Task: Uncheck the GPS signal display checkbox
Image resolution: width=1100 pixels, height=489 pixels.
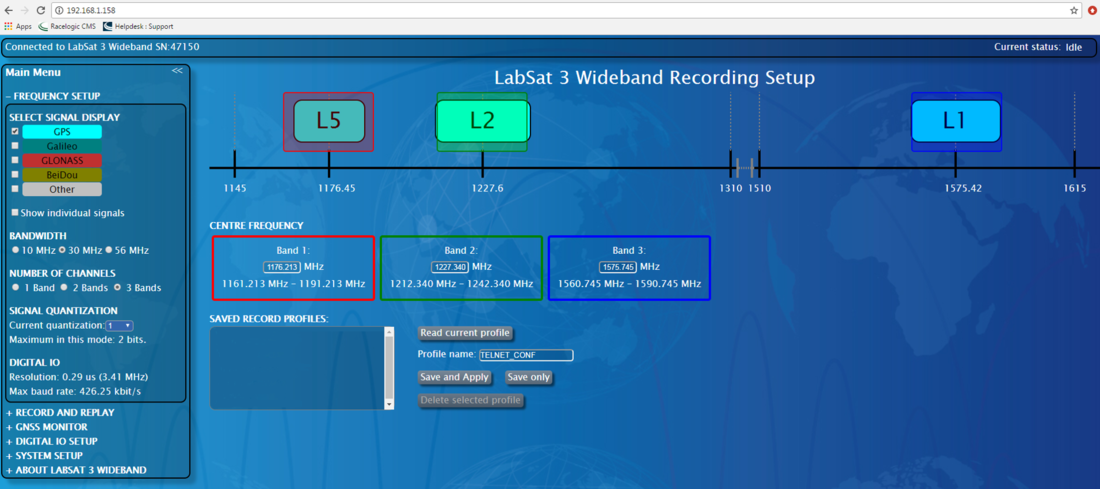Action: pyautogui.click(x=15, y=131)
